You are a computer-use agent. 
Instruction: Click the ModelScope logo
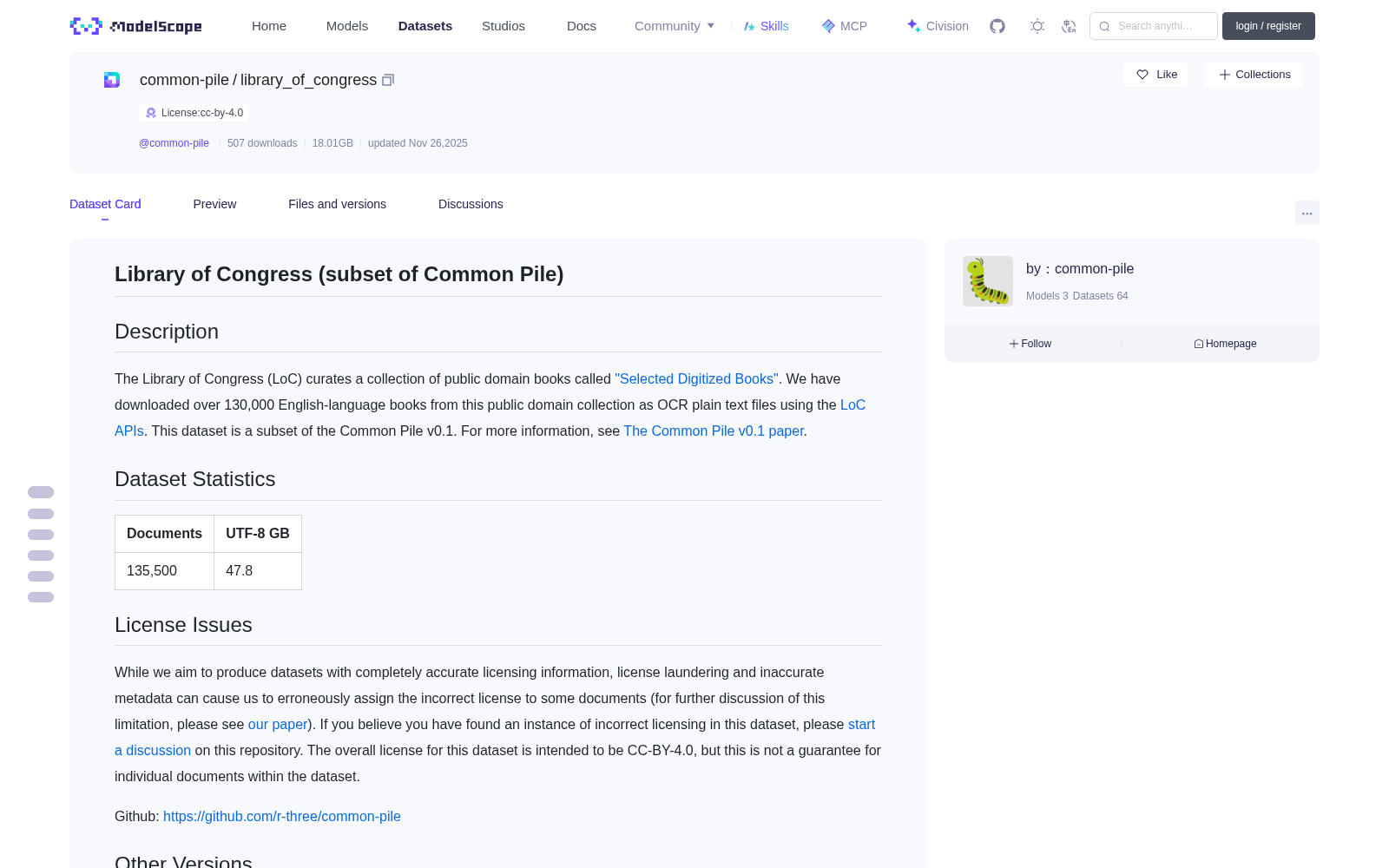tap(136, 26)
